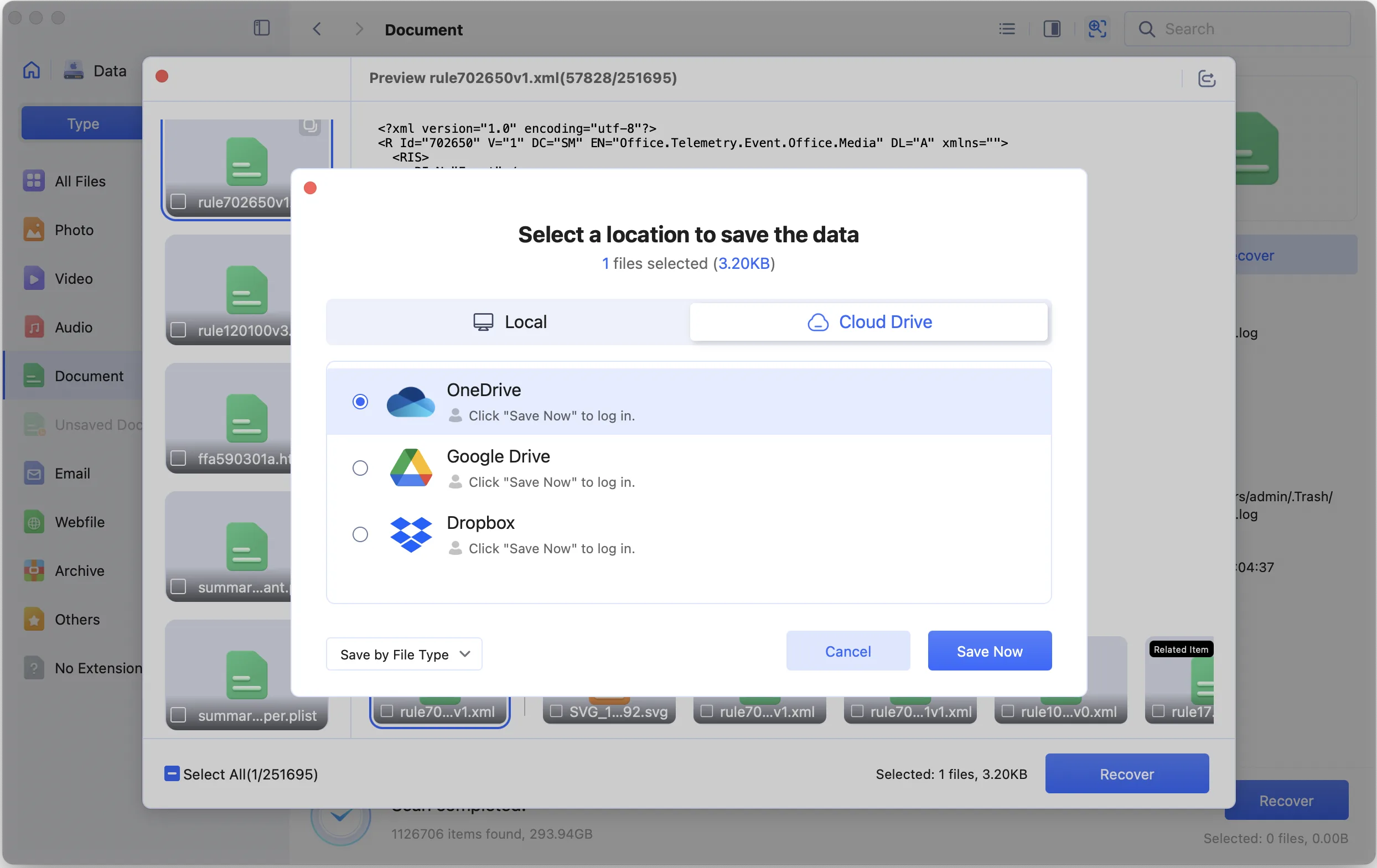Viewport: 1377px width, 868px height.
Task: Open the Save by File Type dropdown
Action: pos(403,653)
